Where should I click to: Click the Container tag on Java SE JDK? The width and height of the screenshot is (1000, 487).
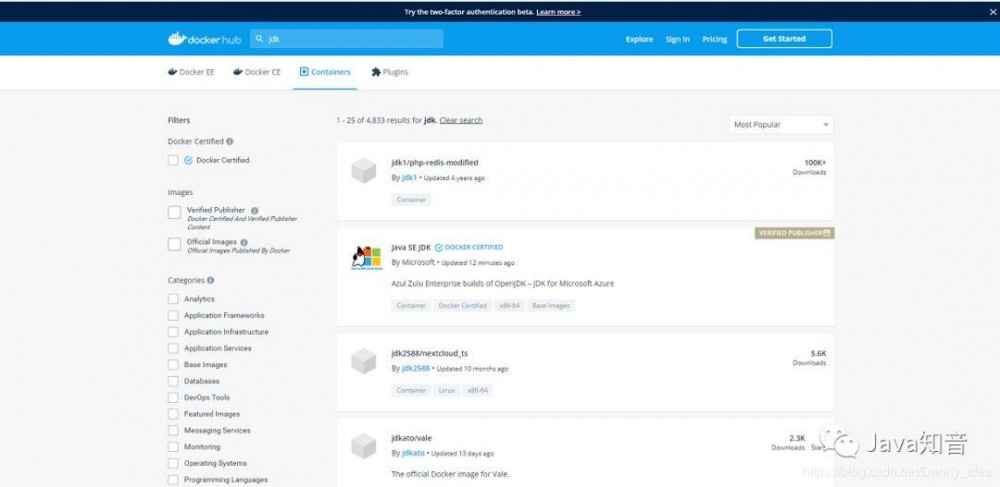click(411, 306)
